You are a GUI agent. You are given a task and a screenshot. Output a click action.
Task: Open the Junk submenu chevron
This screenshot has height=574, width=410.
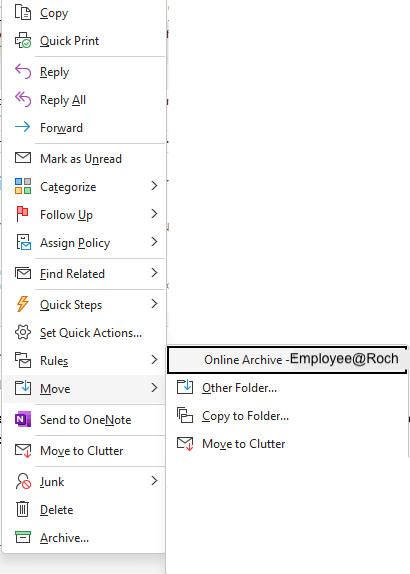154,481
